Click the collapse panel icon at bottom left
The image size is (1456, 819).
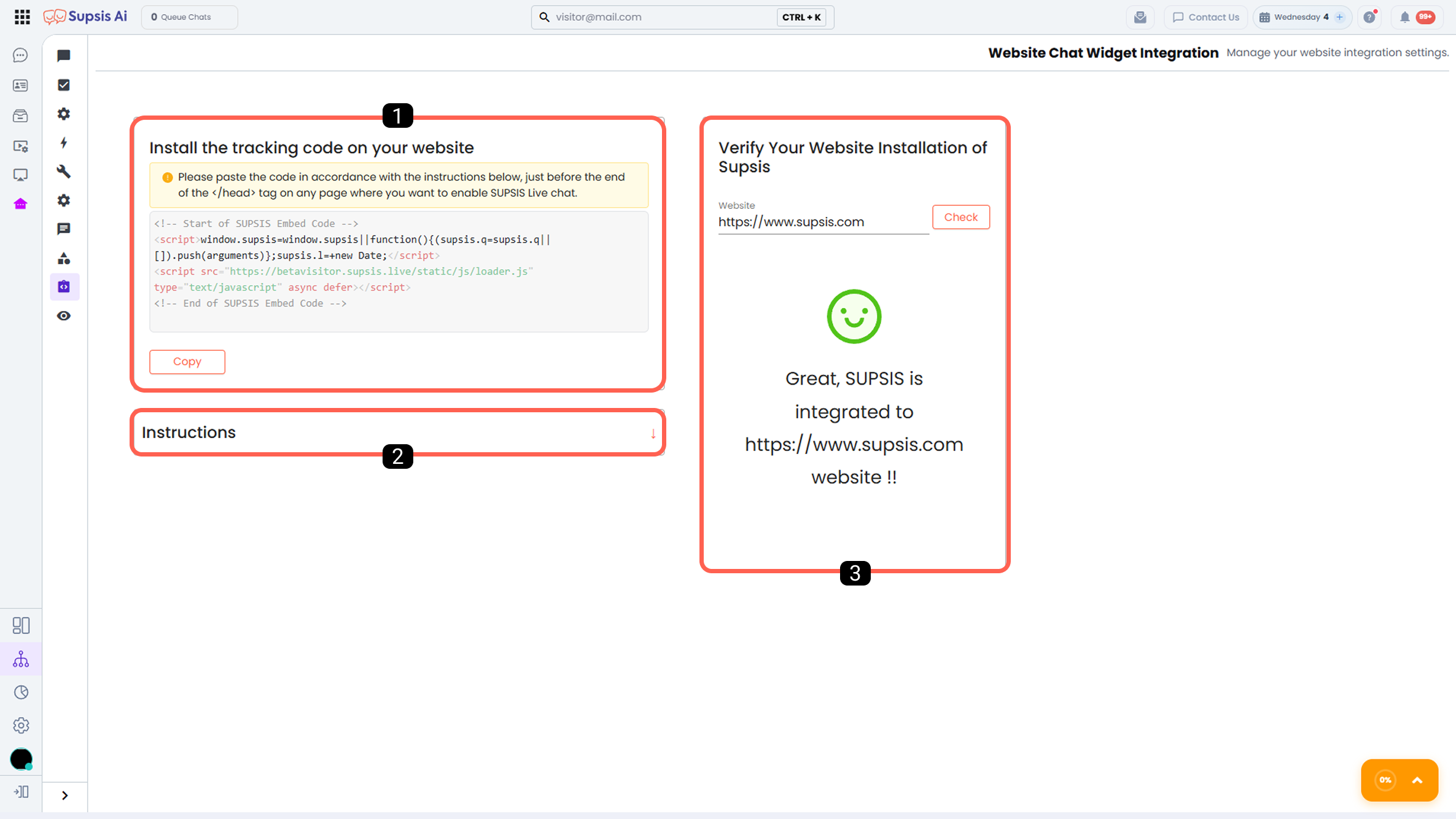tap(21, 792)
